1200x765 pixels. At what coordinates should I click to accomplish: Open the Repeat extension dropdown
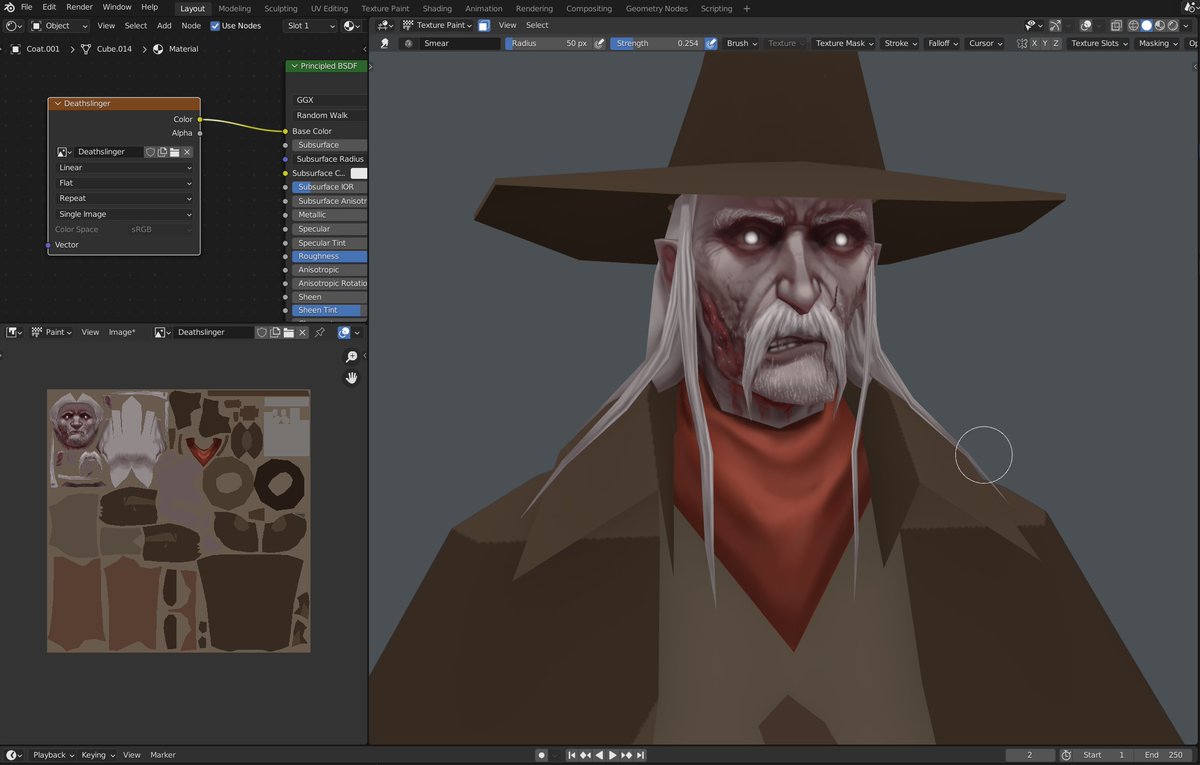tap(124, 198)
